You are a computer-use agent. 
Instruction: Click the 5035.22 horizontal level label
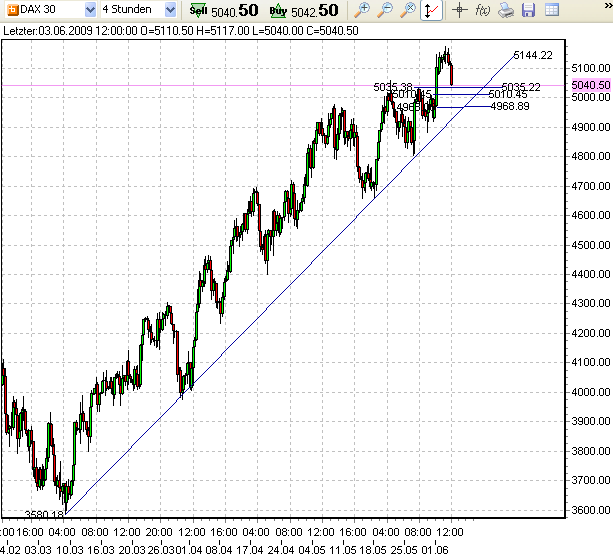click(x=521, y=87)
